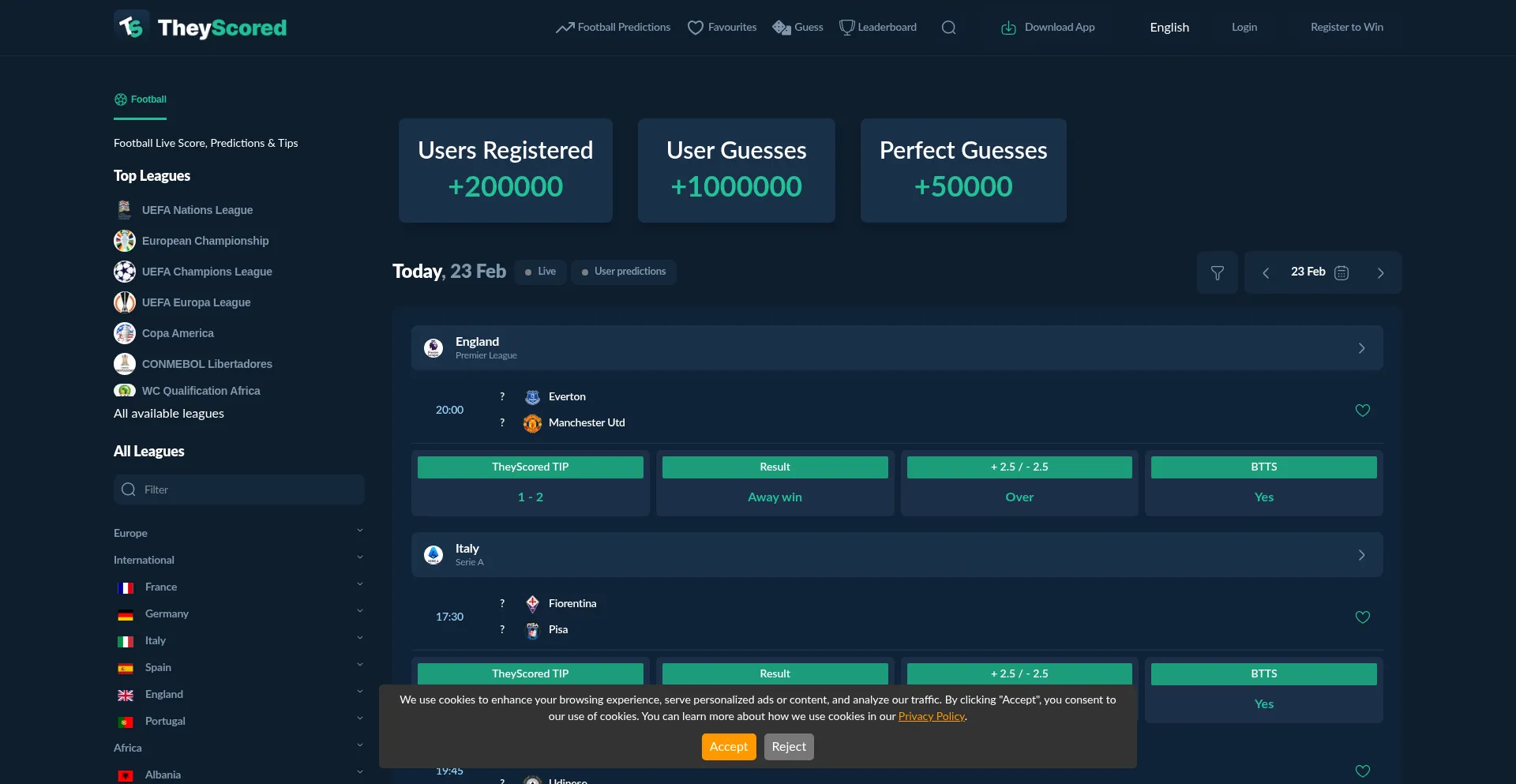This screenshot has height=784, width=1516.
Task: Click the Pisa club crest
Action: click(533, 630)
